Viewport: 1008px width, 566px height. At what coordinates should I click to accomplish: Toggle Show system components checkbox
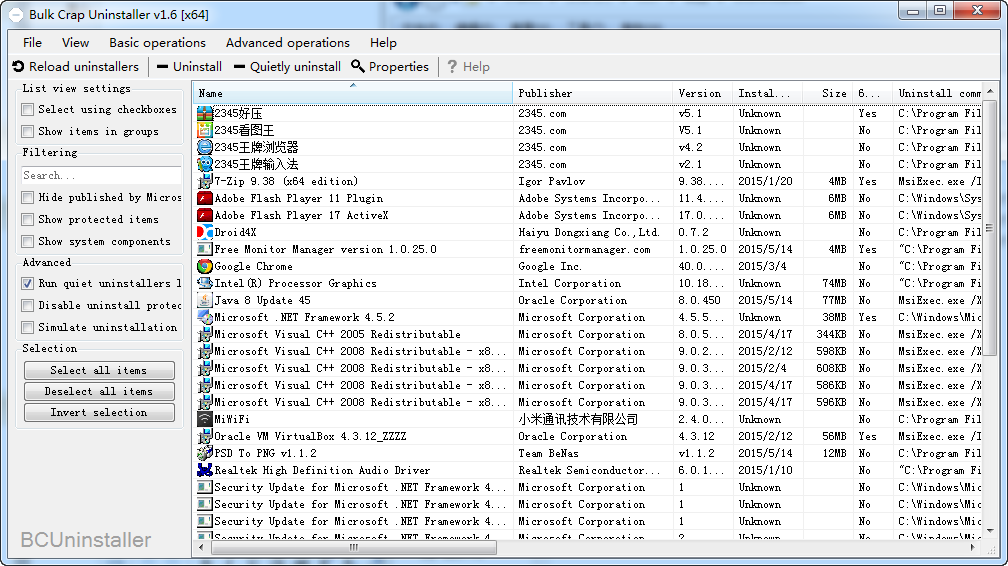28,241
